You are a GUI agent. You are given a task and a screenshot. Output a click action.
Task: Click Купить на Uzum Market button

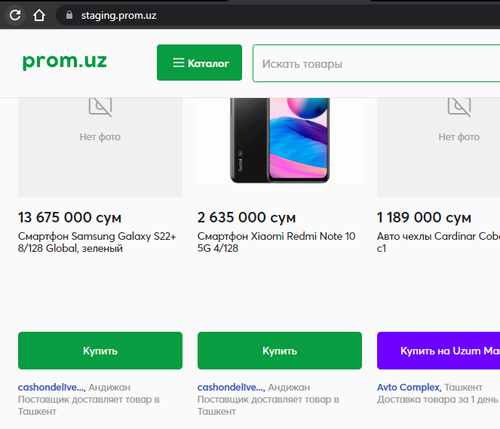(438, 351)
